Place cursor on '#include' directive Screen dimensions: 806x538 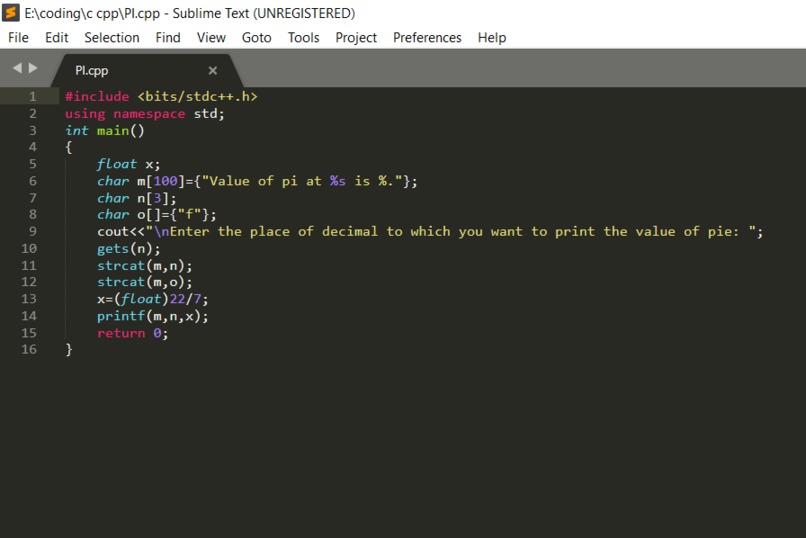pos(97,97)
